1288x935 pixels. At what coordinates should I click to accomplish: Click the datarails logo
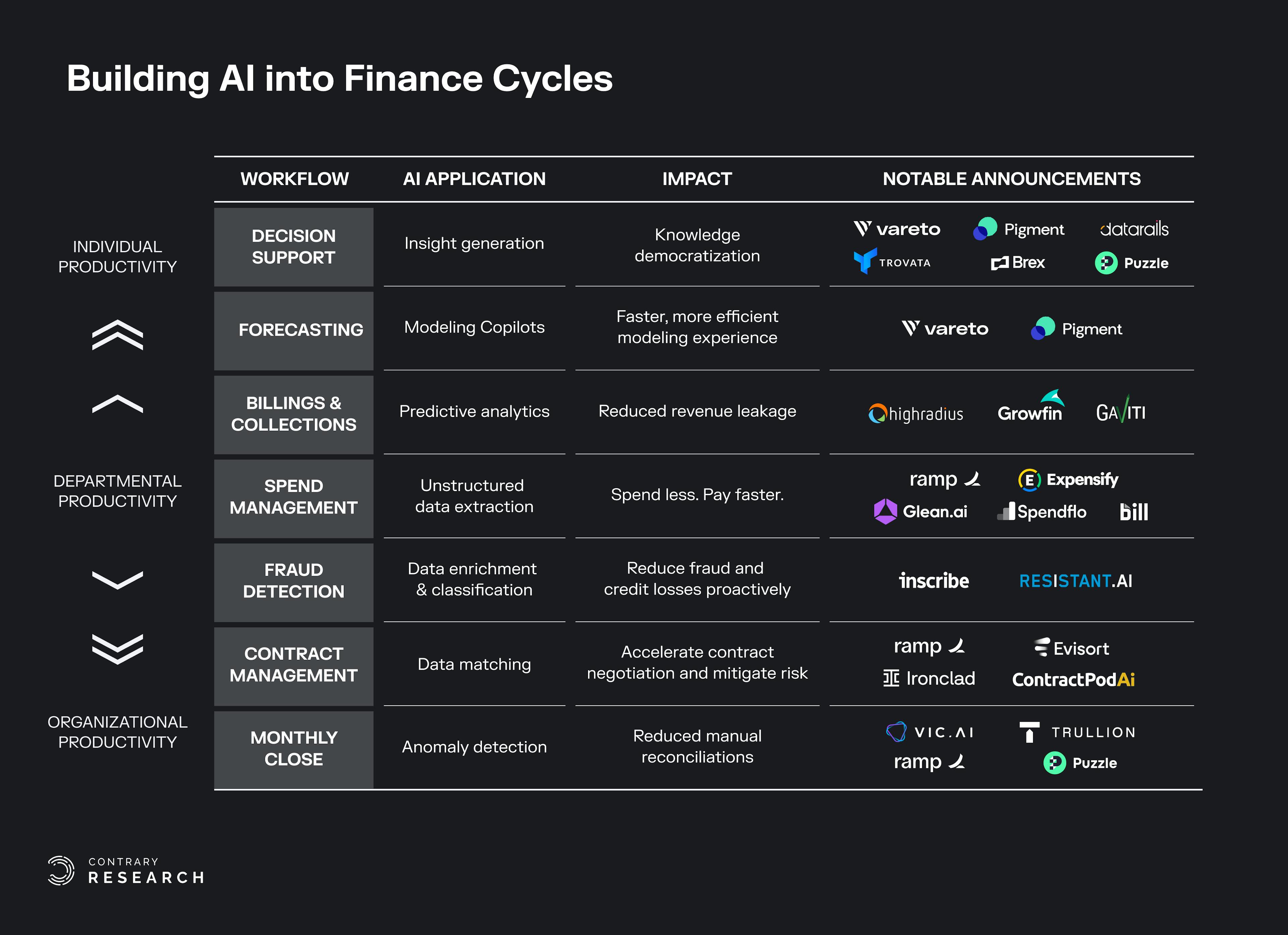[1133, 229]
